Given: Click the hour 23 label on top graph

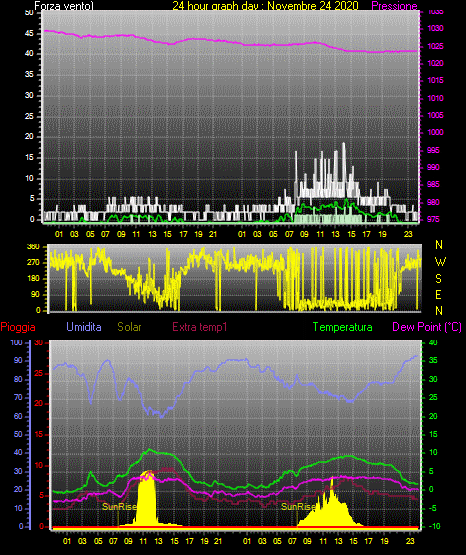Looking at the screenshot, I should coord(408,234).
